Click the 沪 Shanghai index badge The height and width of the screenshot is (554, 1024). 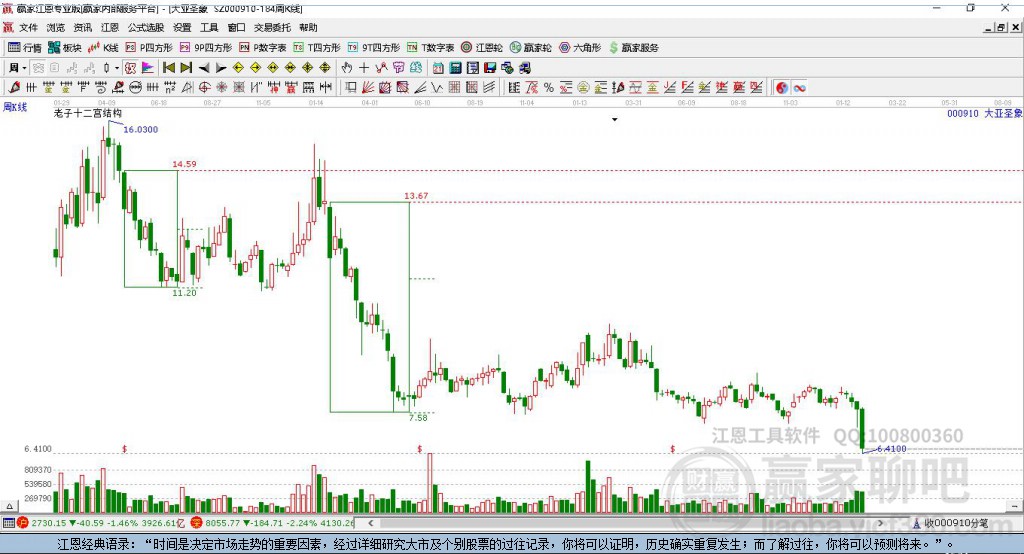click(23, 523)
